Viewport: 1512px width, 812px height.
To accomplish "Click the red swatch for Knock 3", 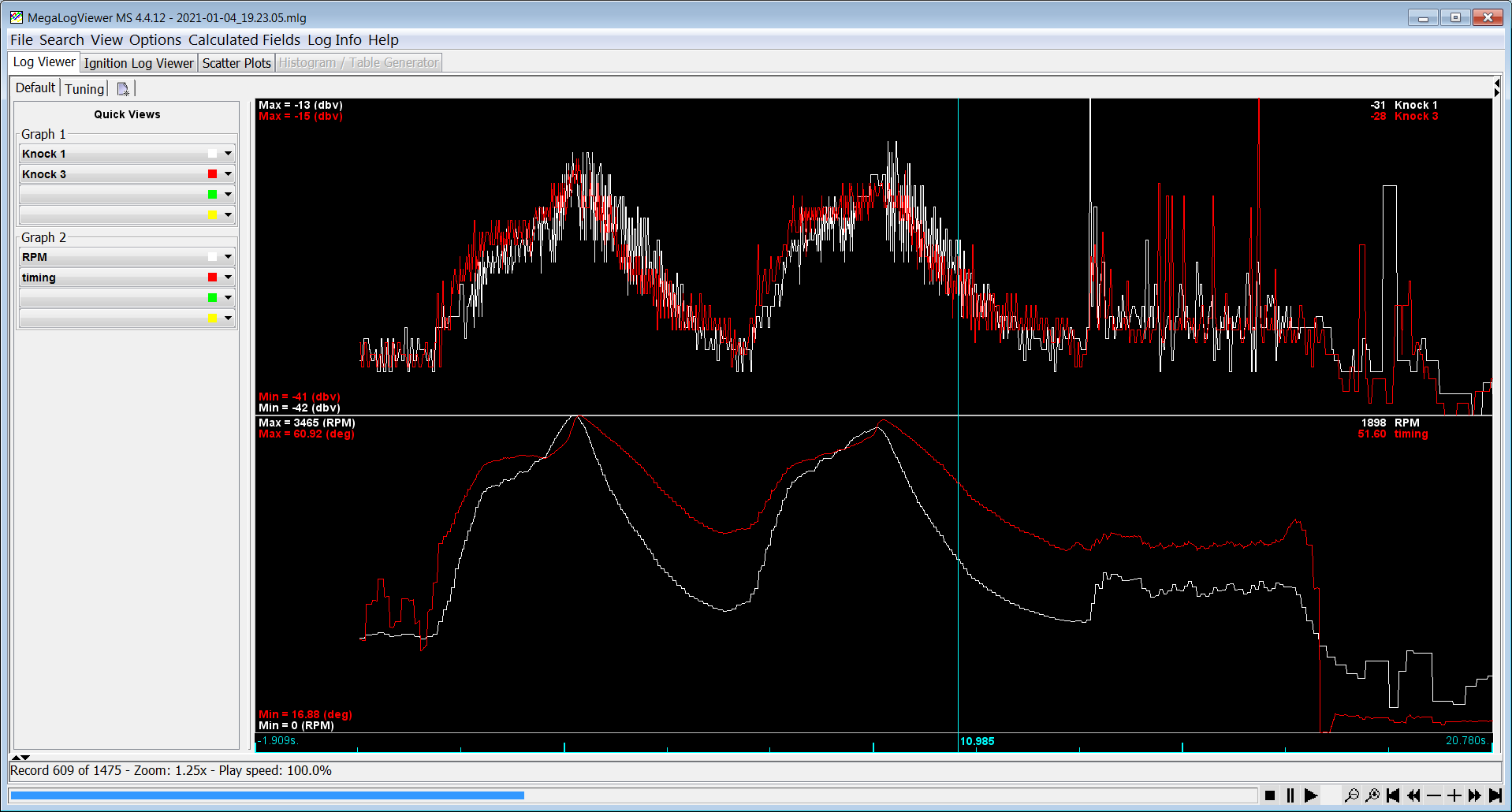I will [212, 174].
